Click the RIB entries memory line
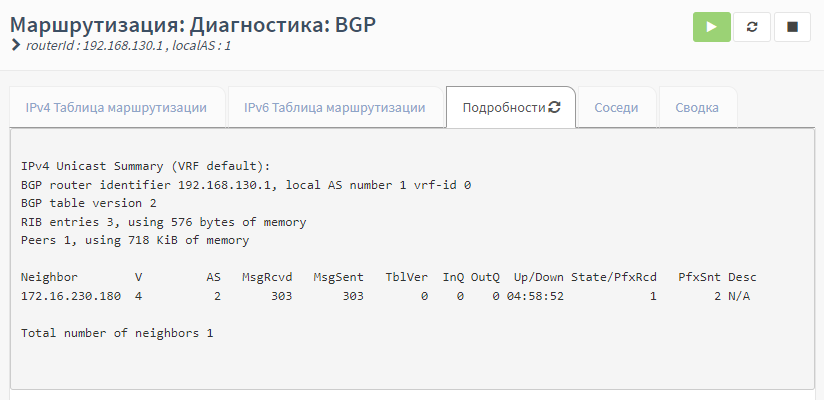 [x=163, y=222]
